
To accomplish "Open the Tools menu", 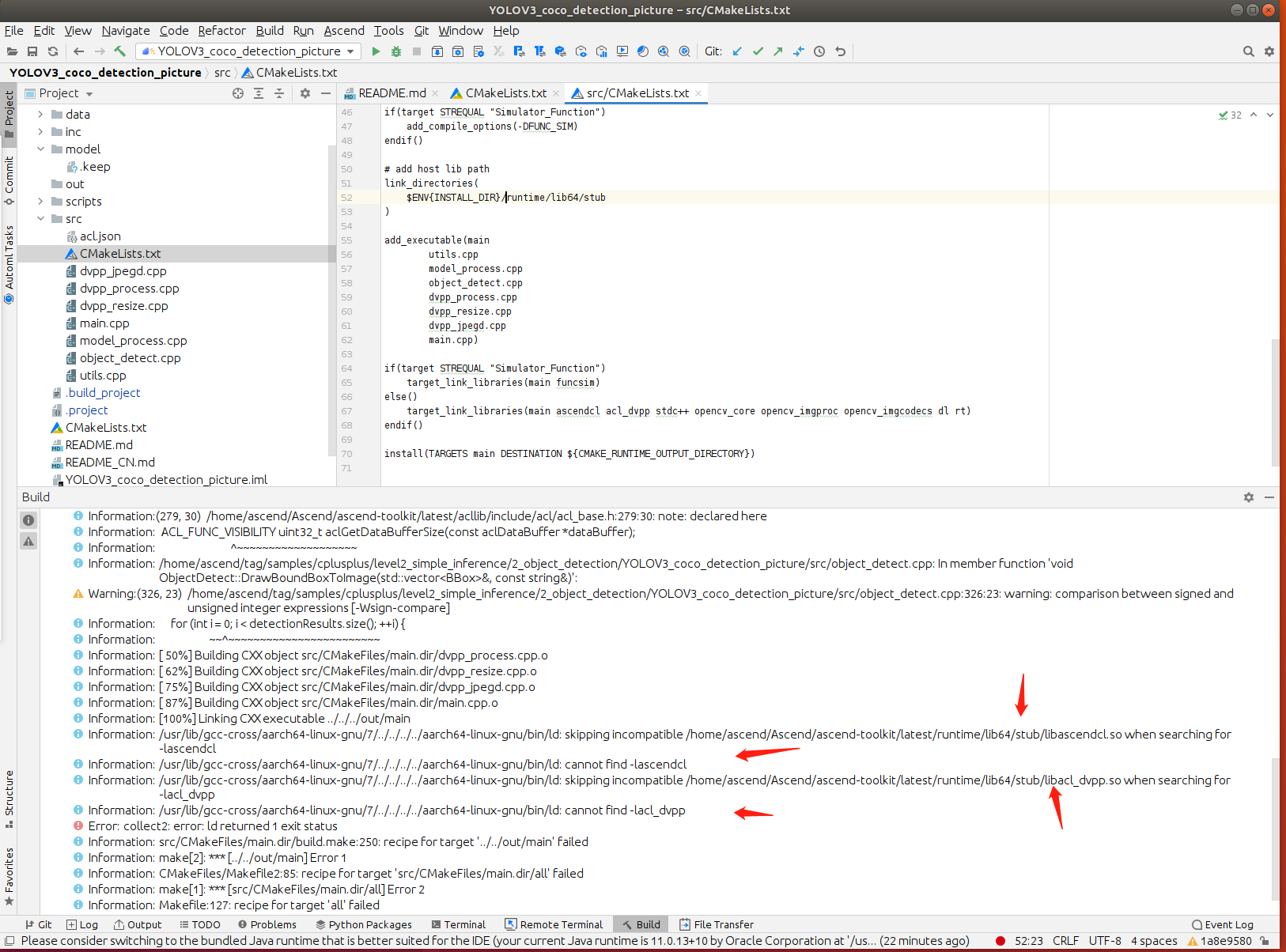I will click(x=389, y=31).
